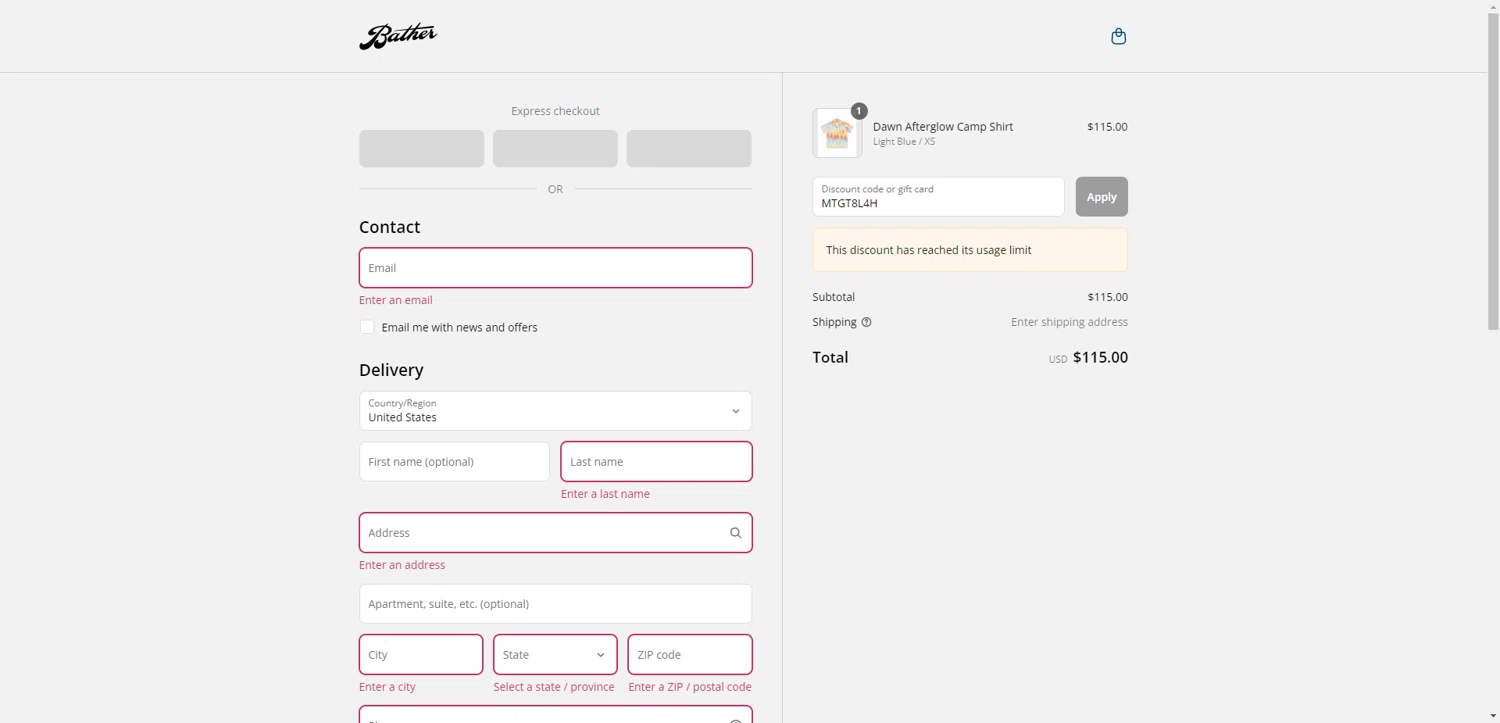Focus the First name (optional) field

tap(454, 462)
